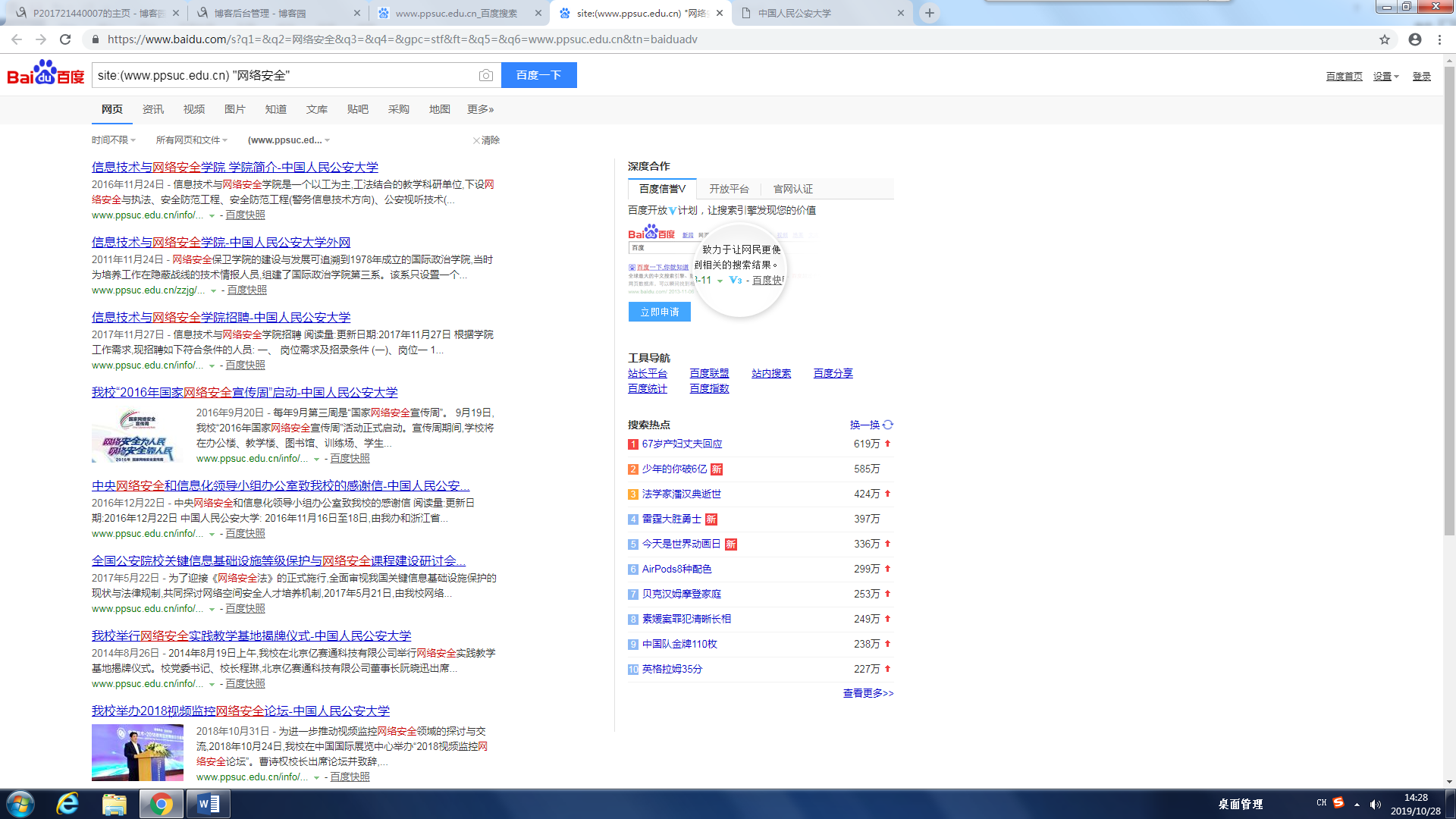This screenshot has height=819, width=1456.
Task: Click the Baidu search query input box
Action: (284, 75)
